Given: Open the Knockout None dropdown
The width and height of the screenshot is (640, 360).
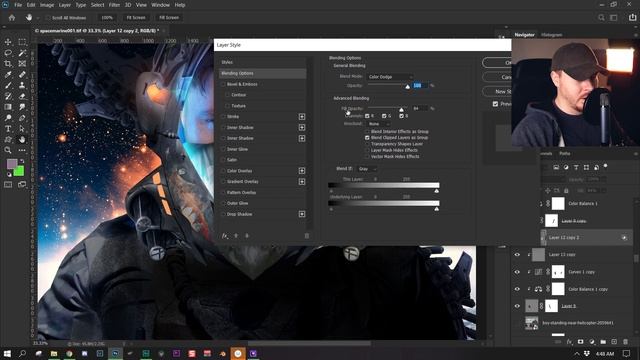Looking at the screenshot, I should 379,124.
